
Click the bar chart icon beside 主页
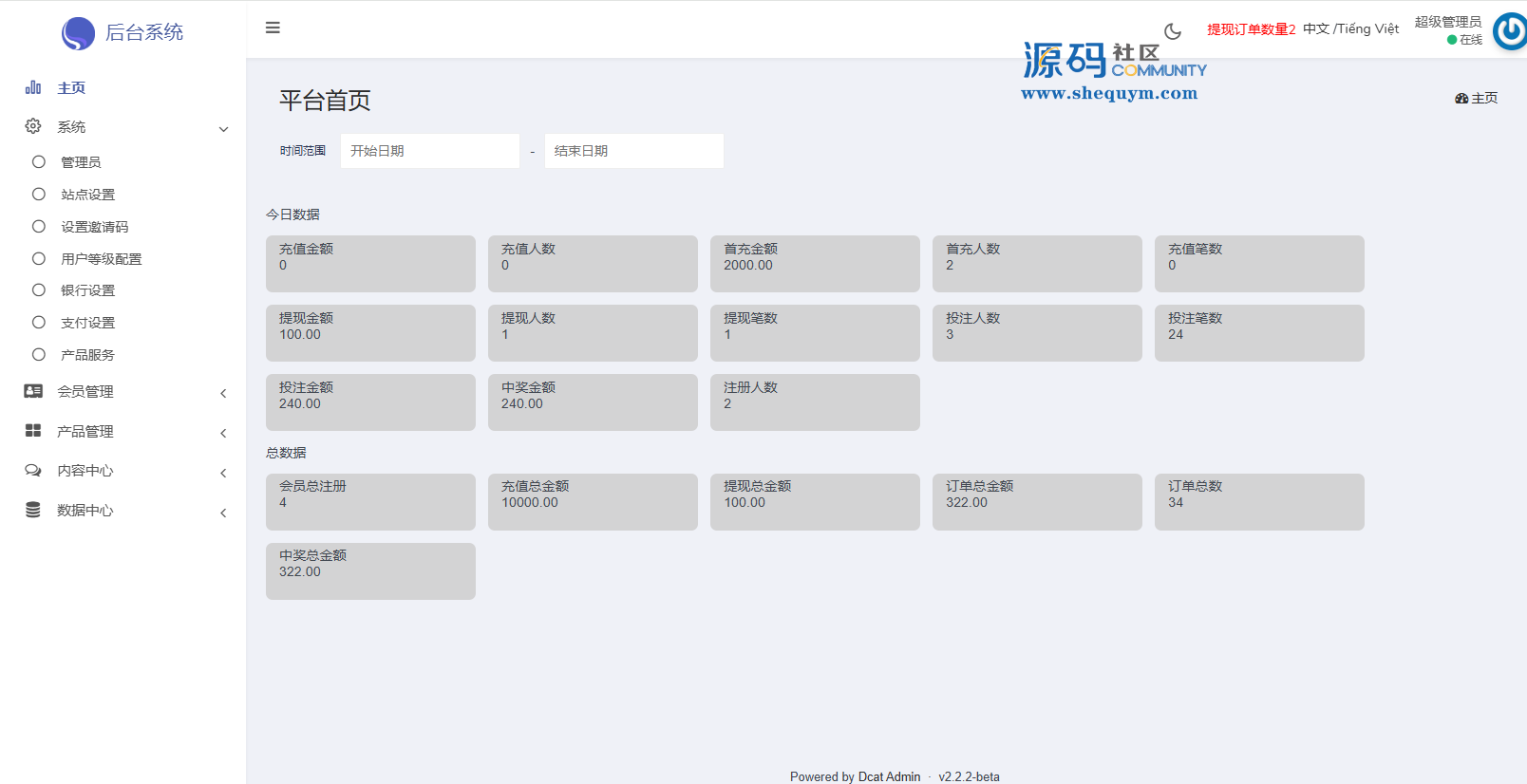point(33,87)
